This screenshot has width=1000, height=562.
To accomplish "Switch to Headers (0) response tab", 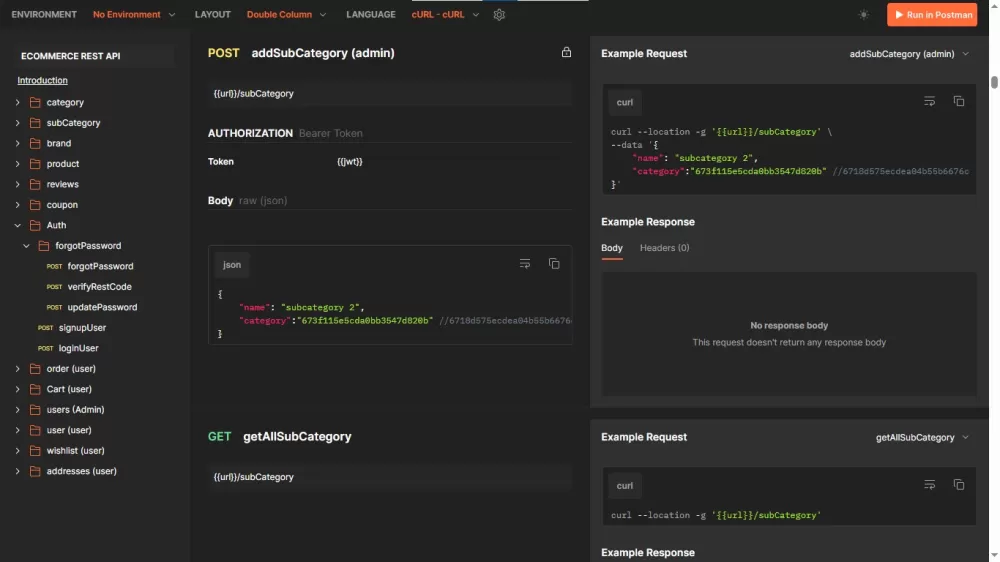I will pos(664,248).
